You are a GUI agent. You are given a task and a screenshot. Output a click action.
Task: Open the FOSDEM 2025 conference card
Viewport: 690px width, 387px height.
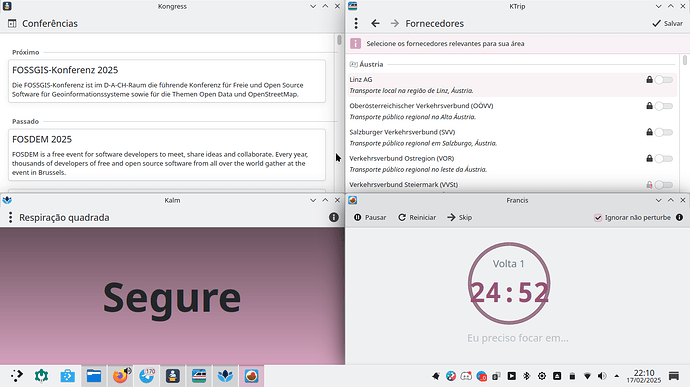click(x=167, y=155)
